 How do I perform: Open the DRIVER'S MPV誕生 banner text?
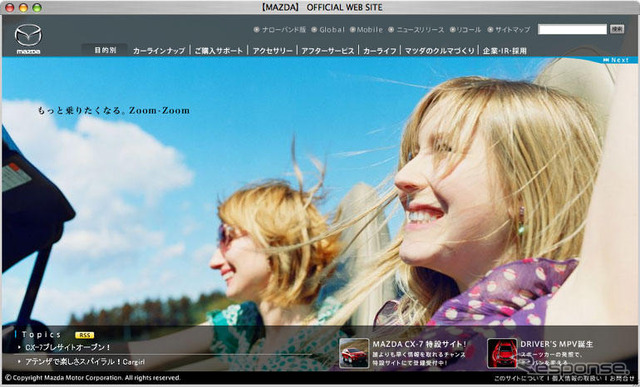click(x=557, y=344)
